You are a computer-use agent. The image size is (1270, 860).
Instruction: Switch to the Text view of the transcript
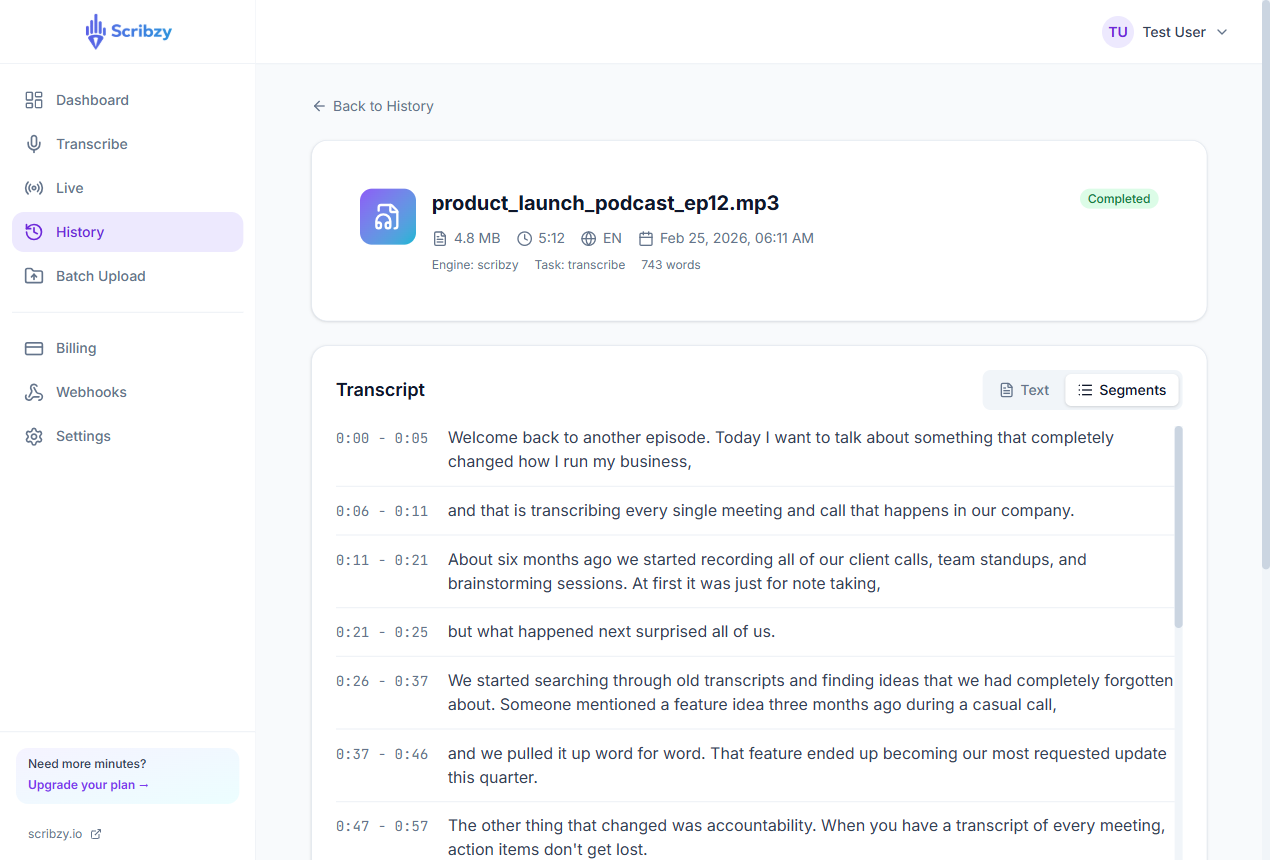coord(1024,390)
